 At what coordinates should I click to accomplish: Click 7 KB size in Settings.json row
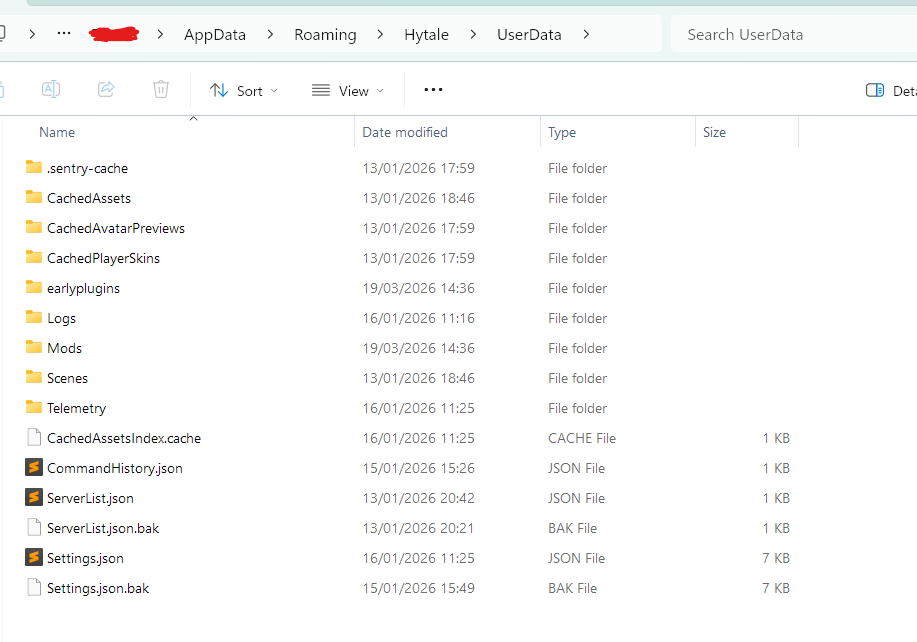click(775, 558)
